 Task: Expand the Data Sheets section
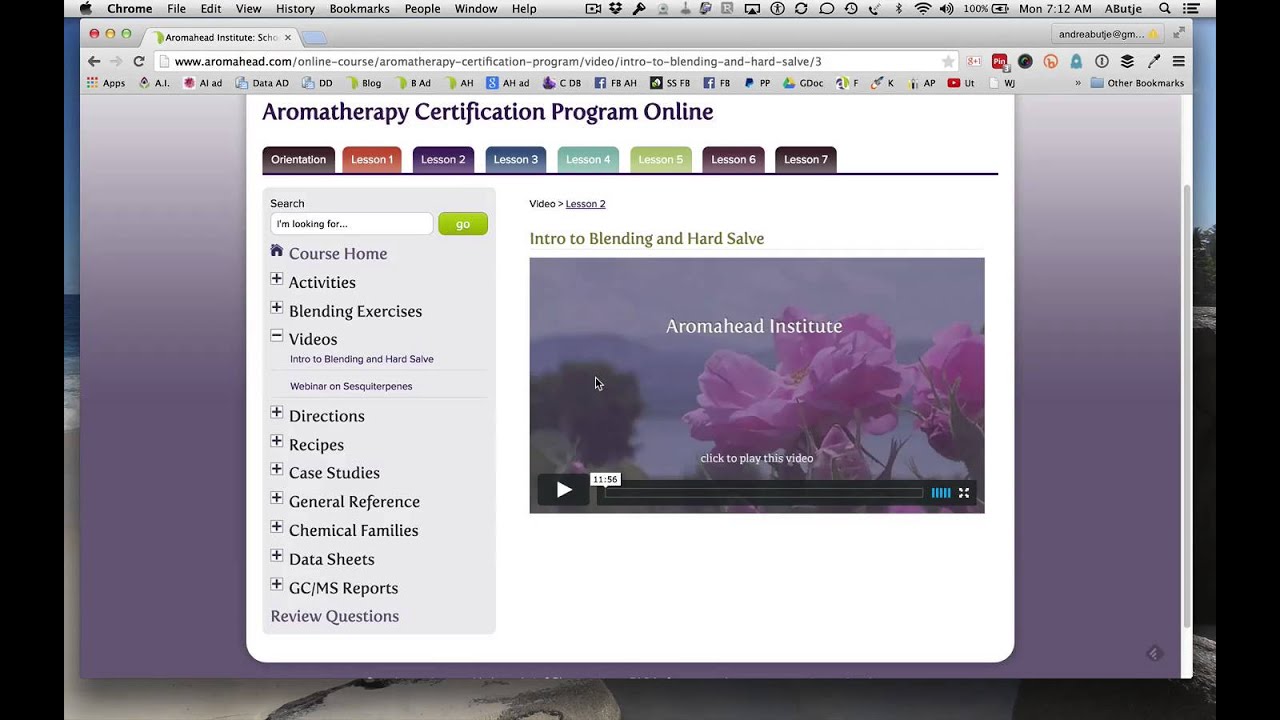click(x=277, y=556)
